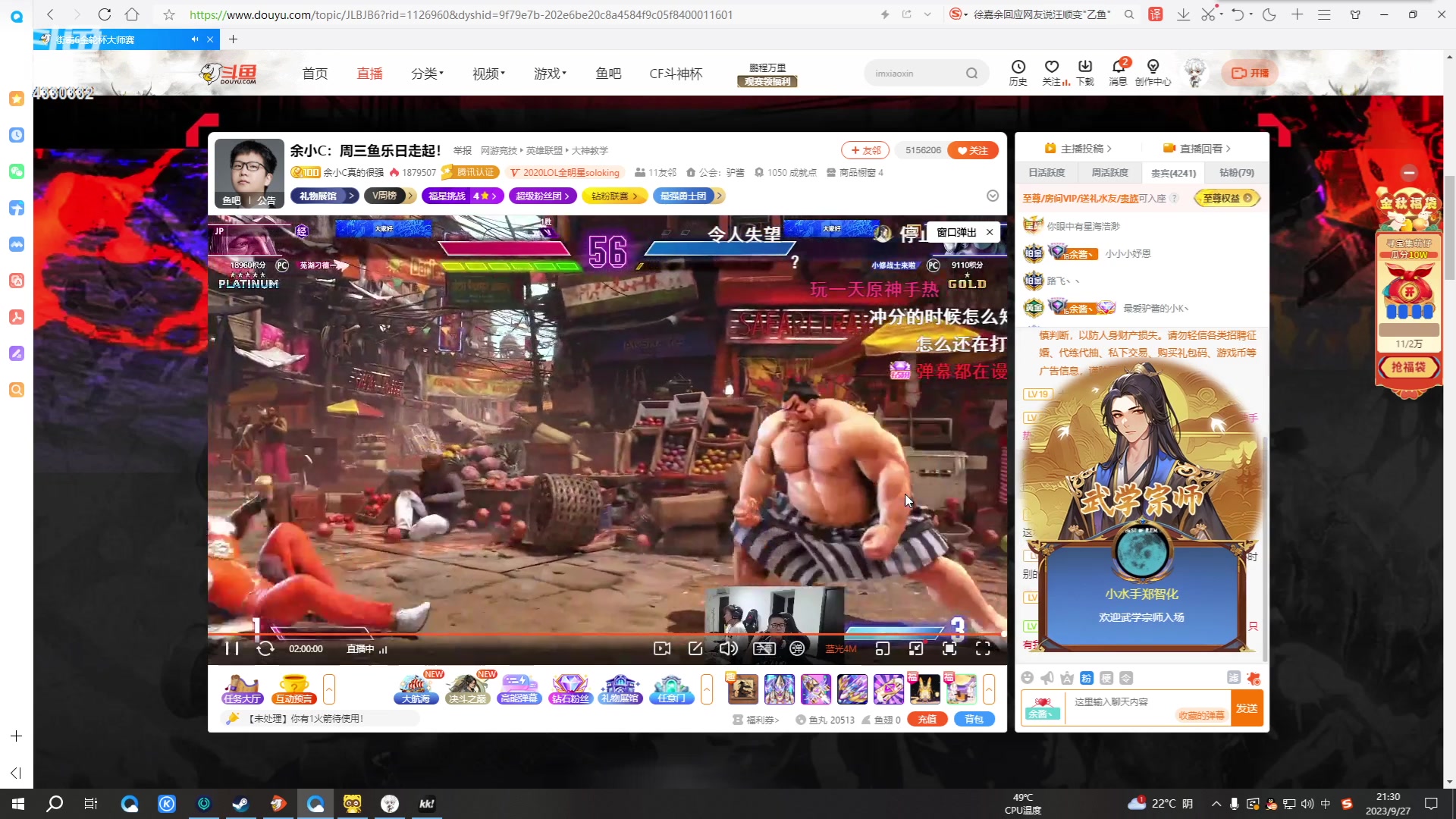Switch to the 日活跃度 tab
1456x819 pixels.
coord(1046,173)
